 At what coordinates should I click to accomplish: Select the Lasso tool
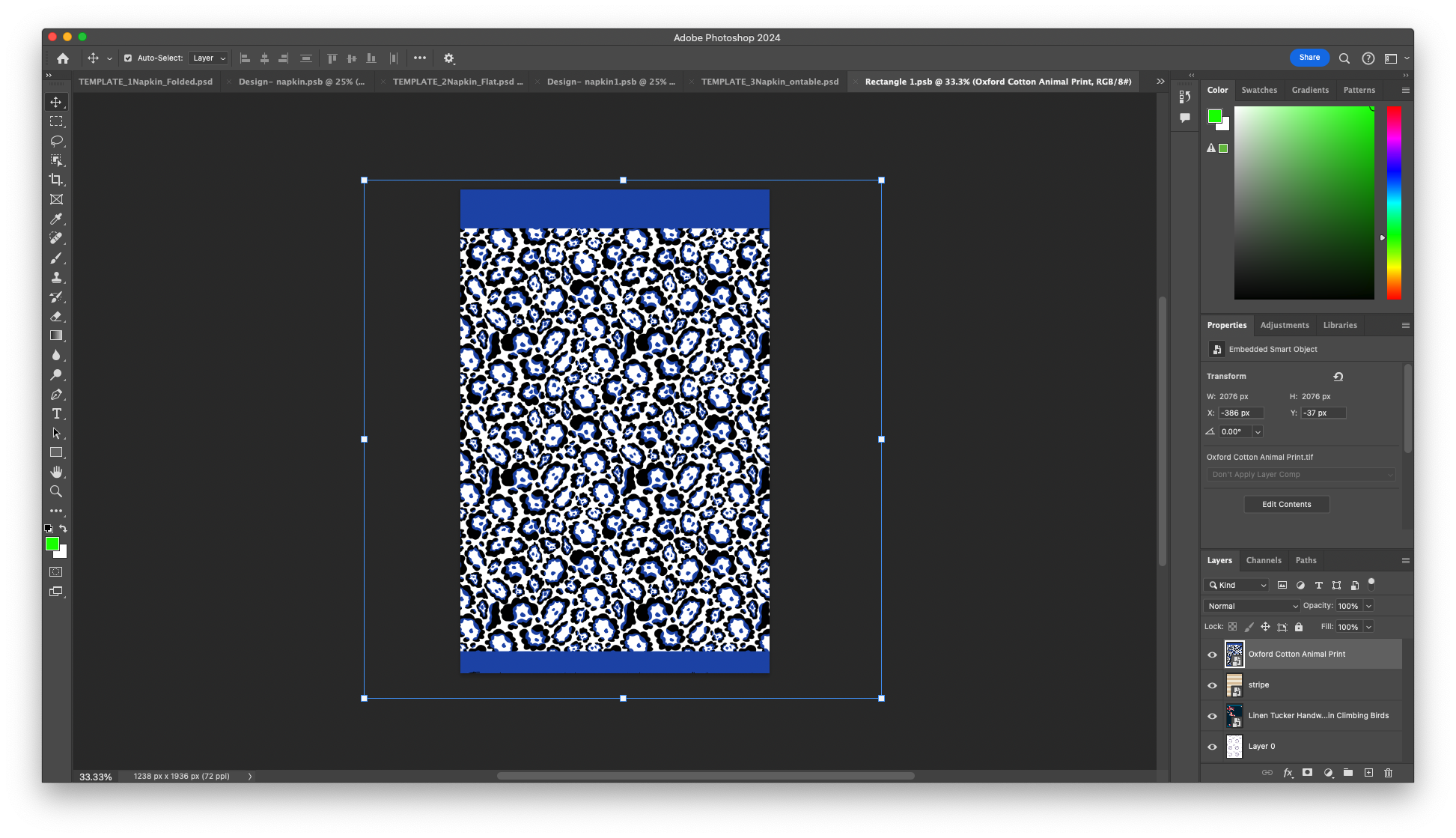[56, 141]
